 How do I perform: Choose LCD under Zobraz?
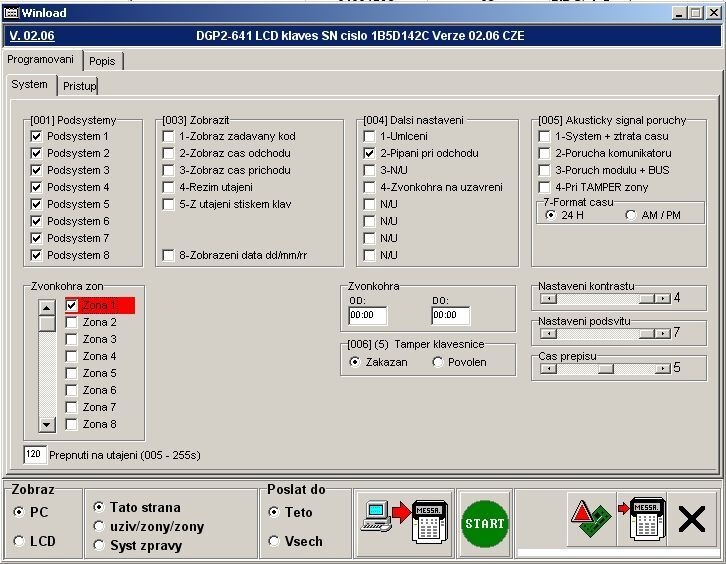(x=19, y=541)
